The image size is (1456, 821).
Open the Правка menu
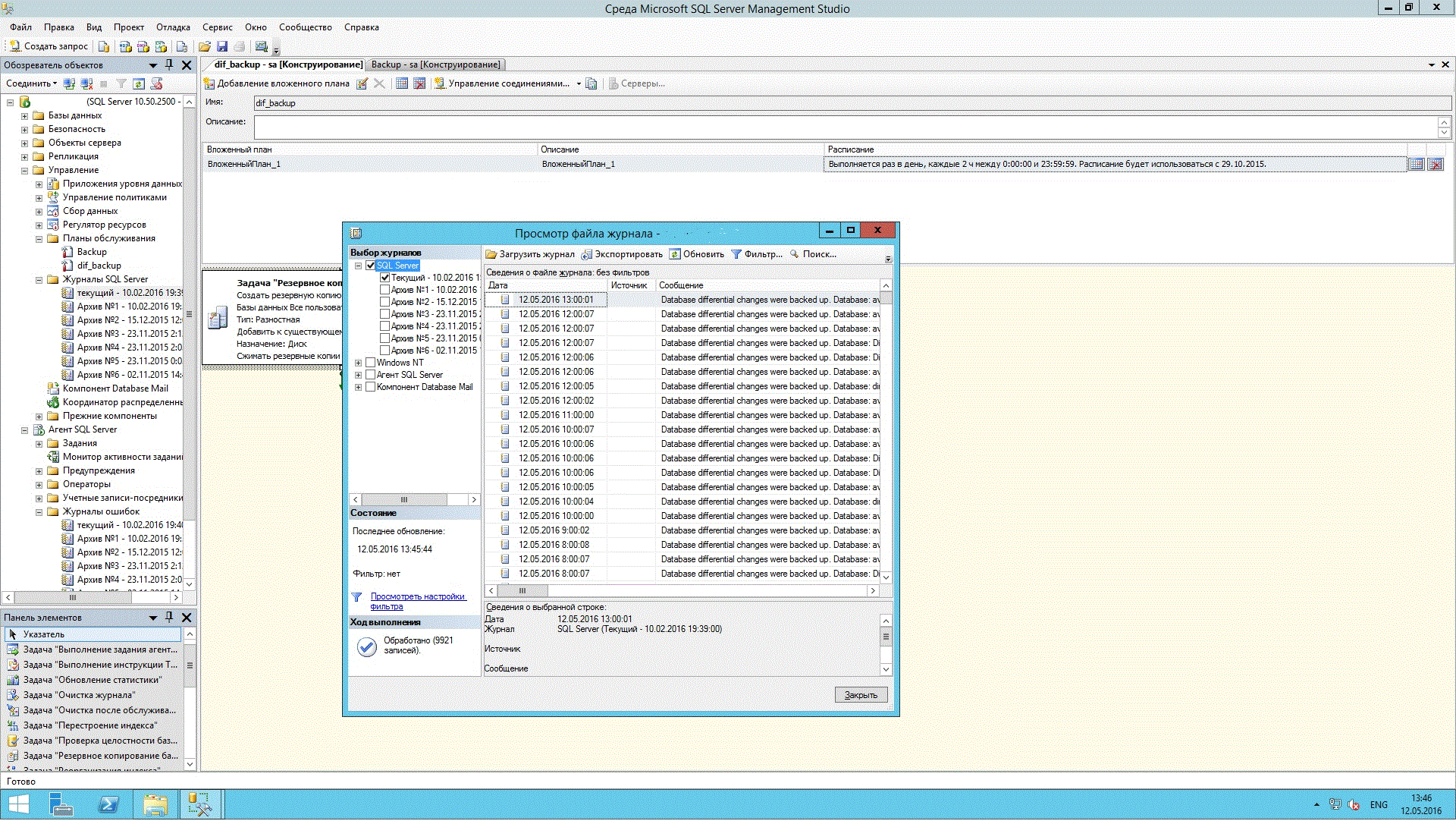tap(59, 27)
